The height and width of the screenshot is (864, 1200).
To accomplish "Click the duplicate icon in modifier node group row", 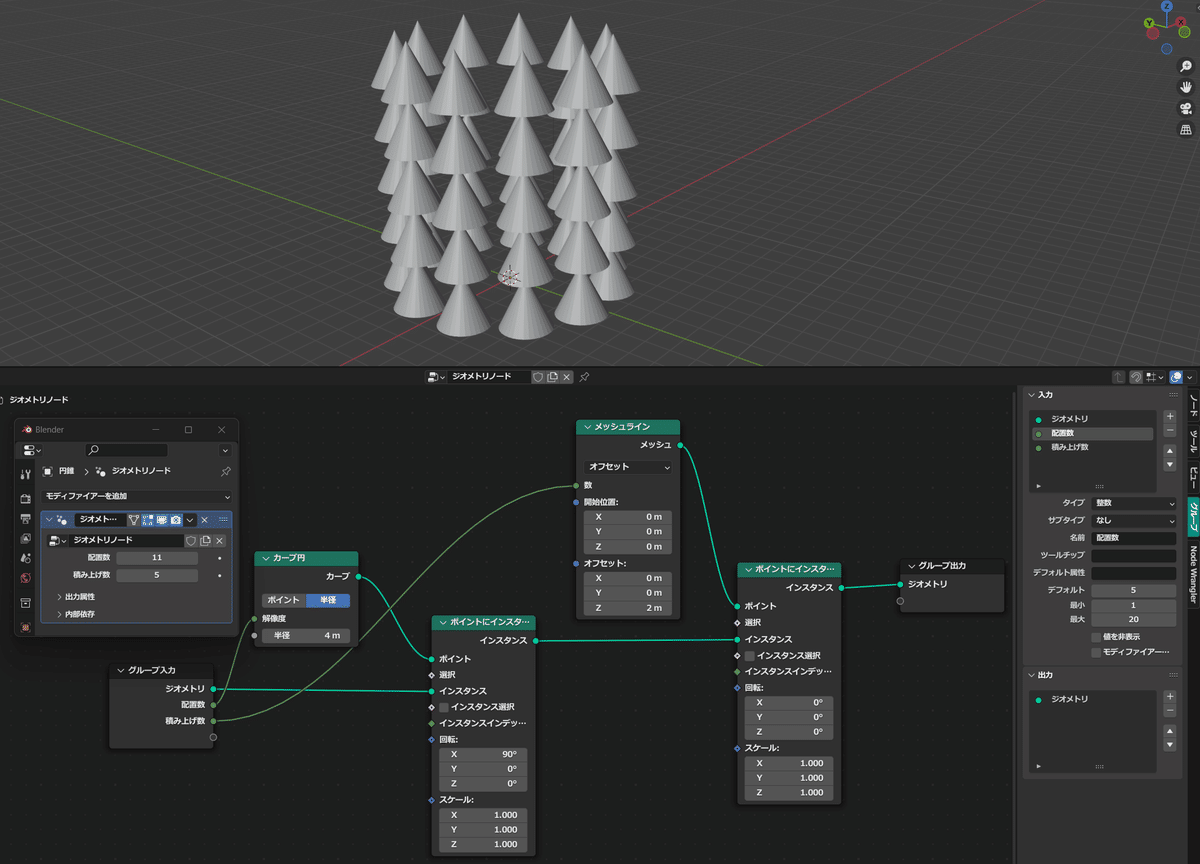I will [205, 540].
